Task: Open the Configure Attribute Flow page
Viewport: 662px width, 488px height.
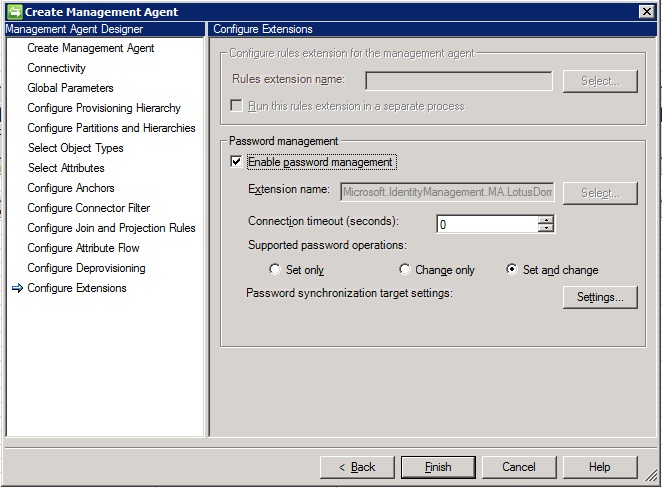Action: coord(83,248)
